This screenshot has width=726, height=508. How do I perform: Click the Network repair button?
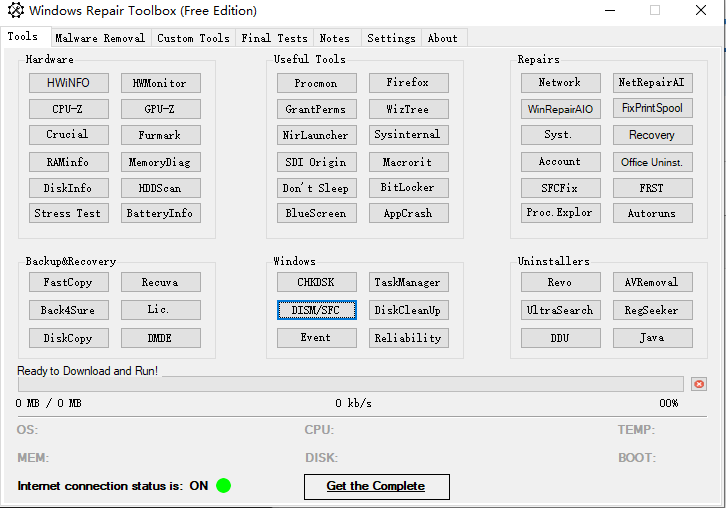(x=561, y=83)
